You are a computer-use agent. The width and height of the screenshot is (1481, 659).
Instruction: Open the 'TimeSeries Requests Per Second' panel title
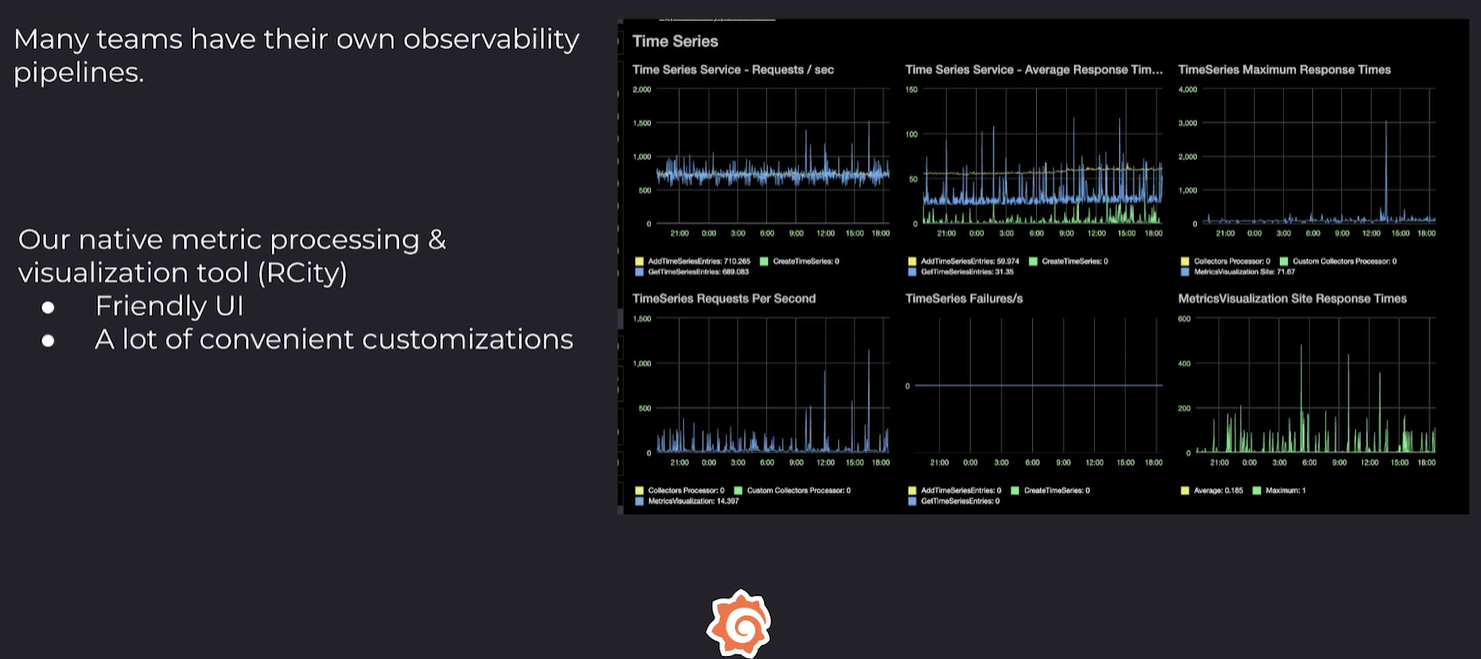(724, 299)
